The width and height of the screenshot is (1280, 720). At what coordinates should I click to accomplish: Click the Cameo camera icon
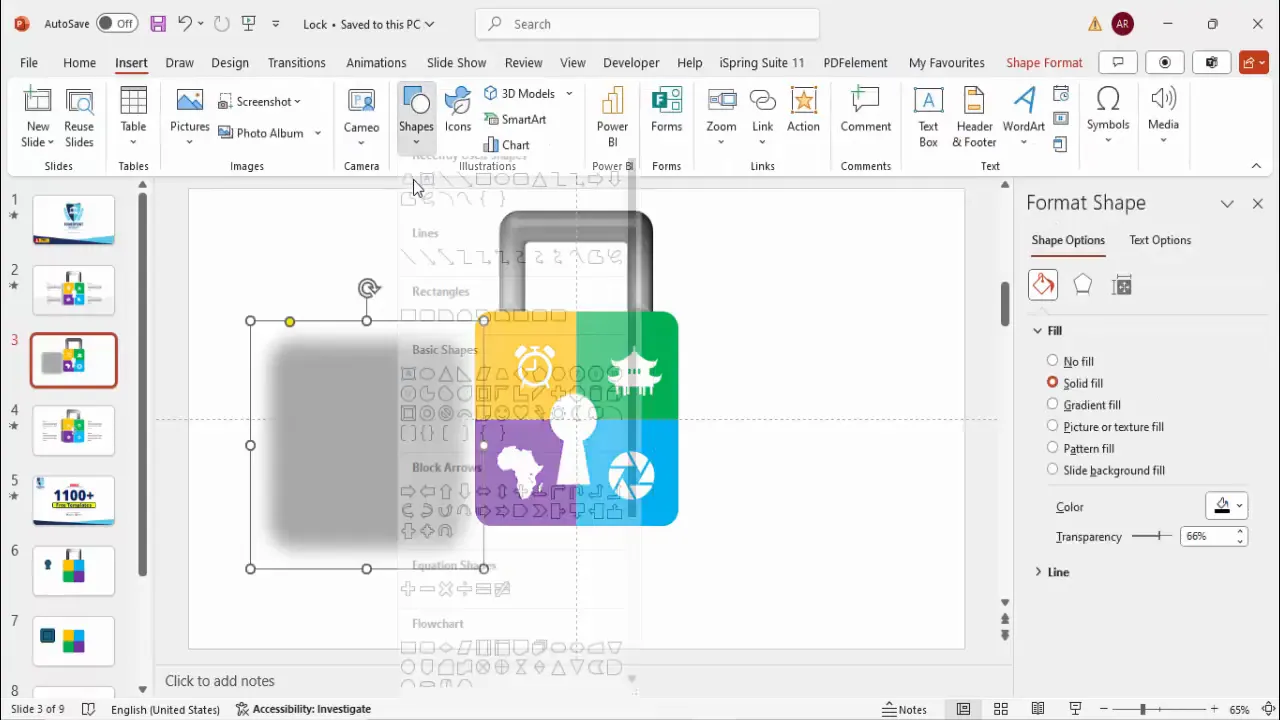click(x=361, y=102)
